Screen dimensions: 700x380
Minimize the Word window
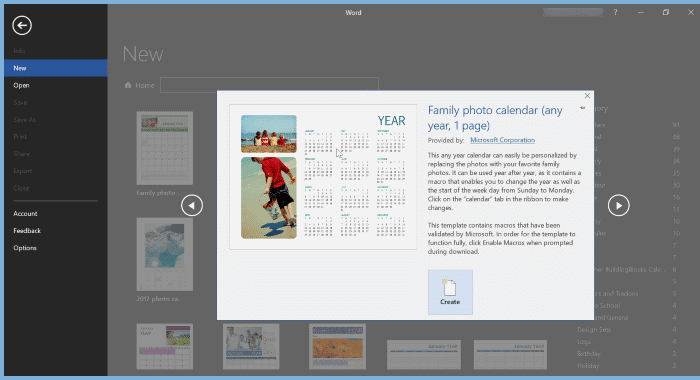coord(641,13)
